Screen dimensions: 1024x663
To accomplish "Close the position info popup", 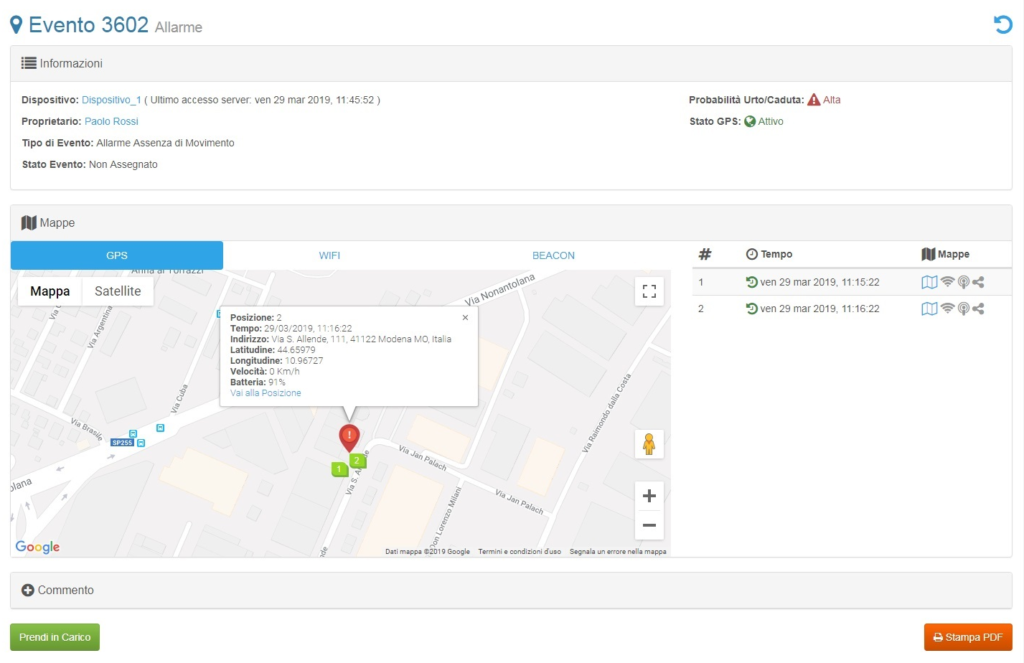I will (465, 317).
